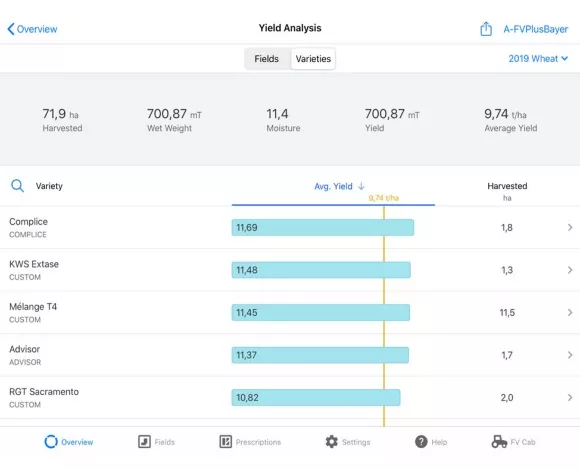Screen dimensions: 580x470
Task: Click the Mélange T4 variety name
Action: (33, 307)
